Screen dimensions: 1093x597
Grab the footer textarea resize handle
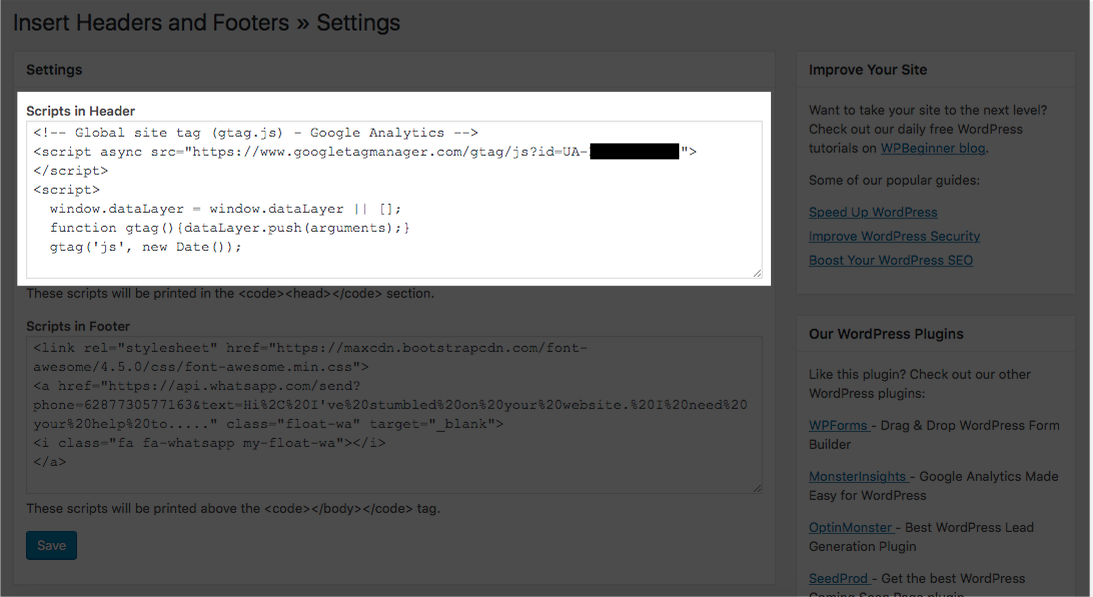(x=757, y=488)
